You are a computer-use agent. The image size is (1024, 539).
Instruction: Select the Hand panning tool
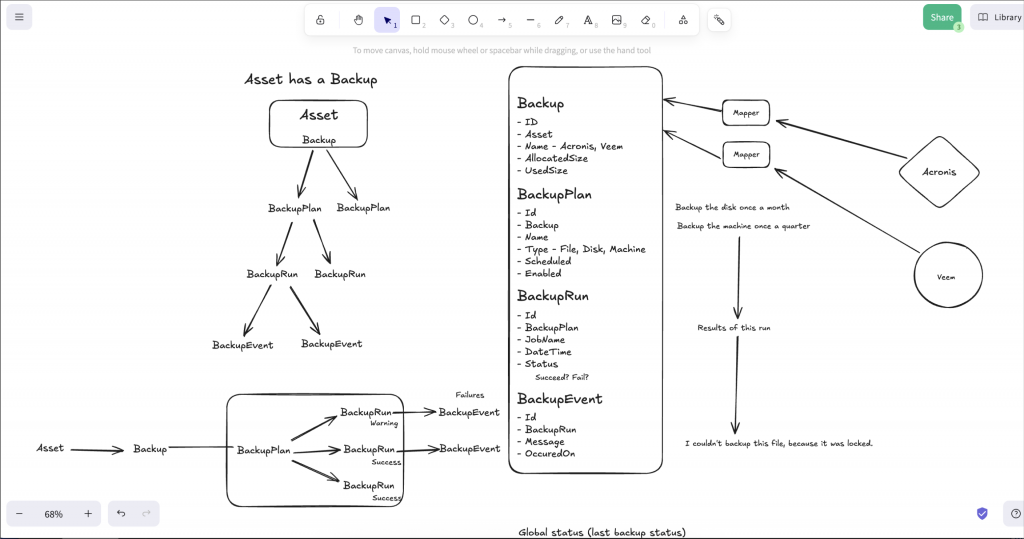point(358,20)
